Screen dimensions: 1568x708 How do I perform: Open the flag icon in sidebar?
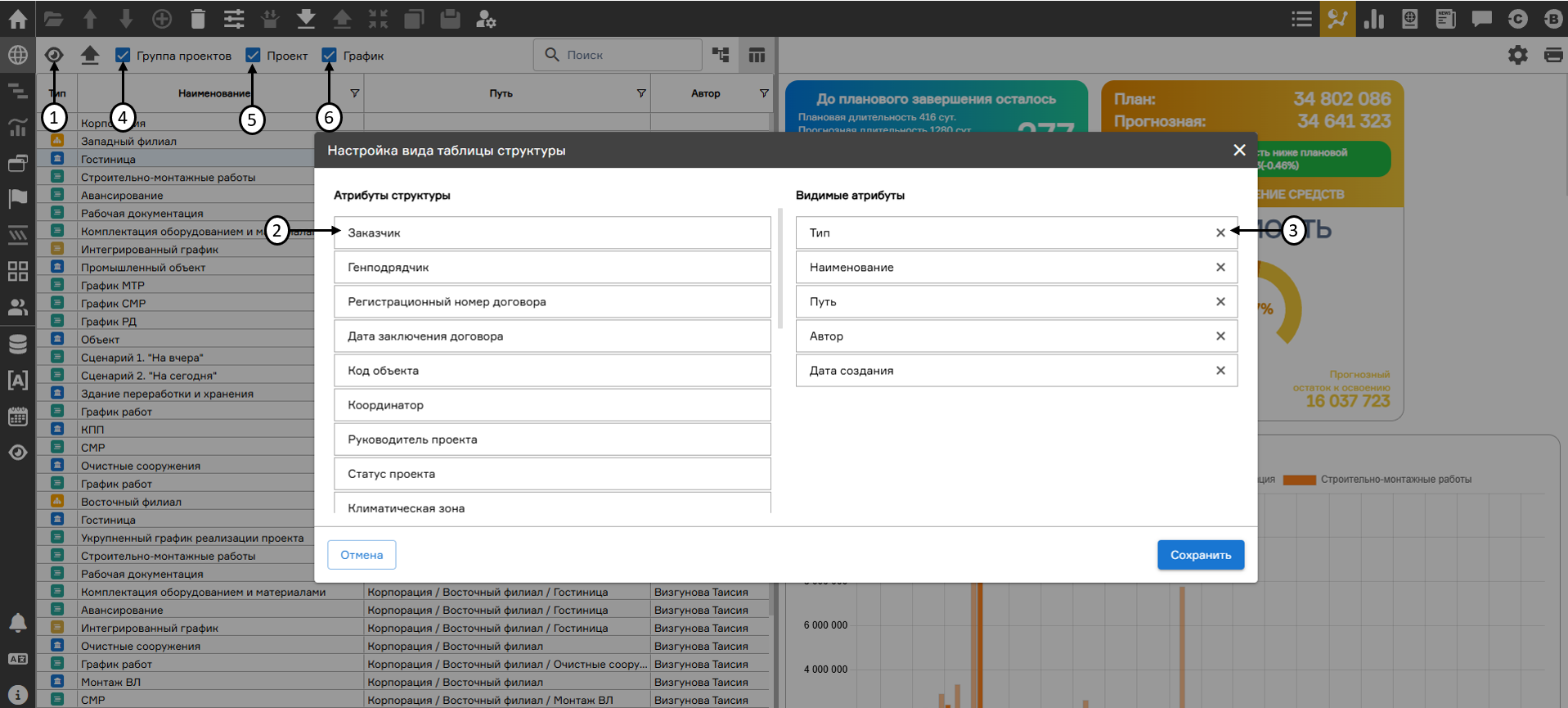point(17,198)
